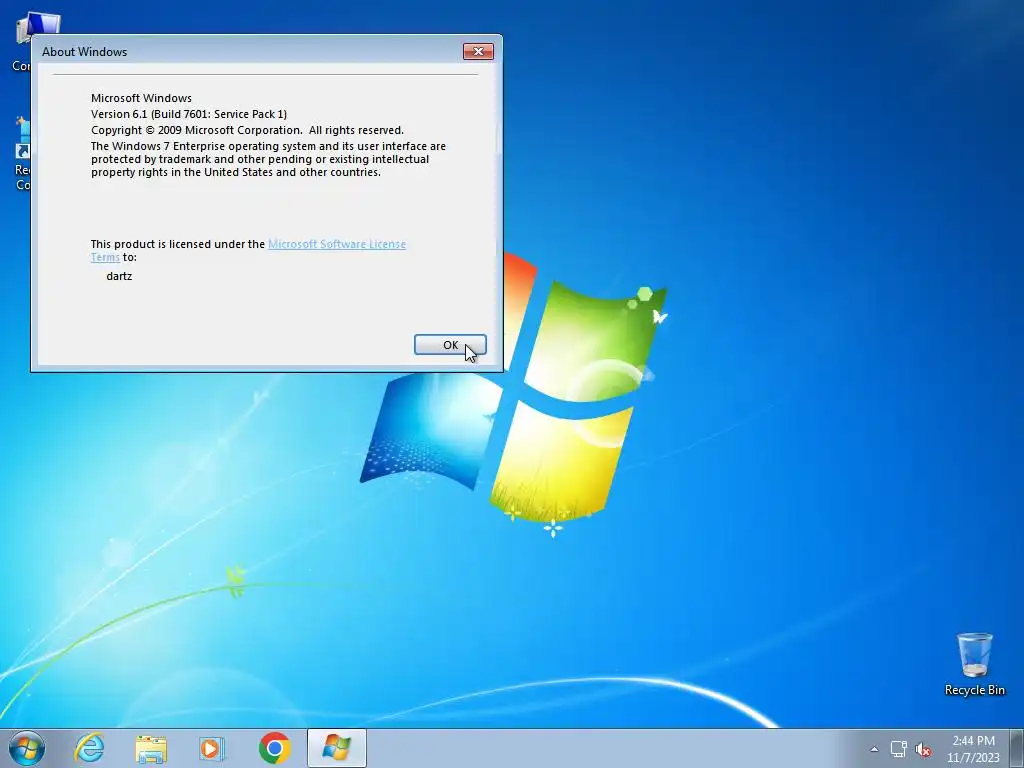Show hidden tray icons arrow
The image size is (1024, 768).
[874, 749]
